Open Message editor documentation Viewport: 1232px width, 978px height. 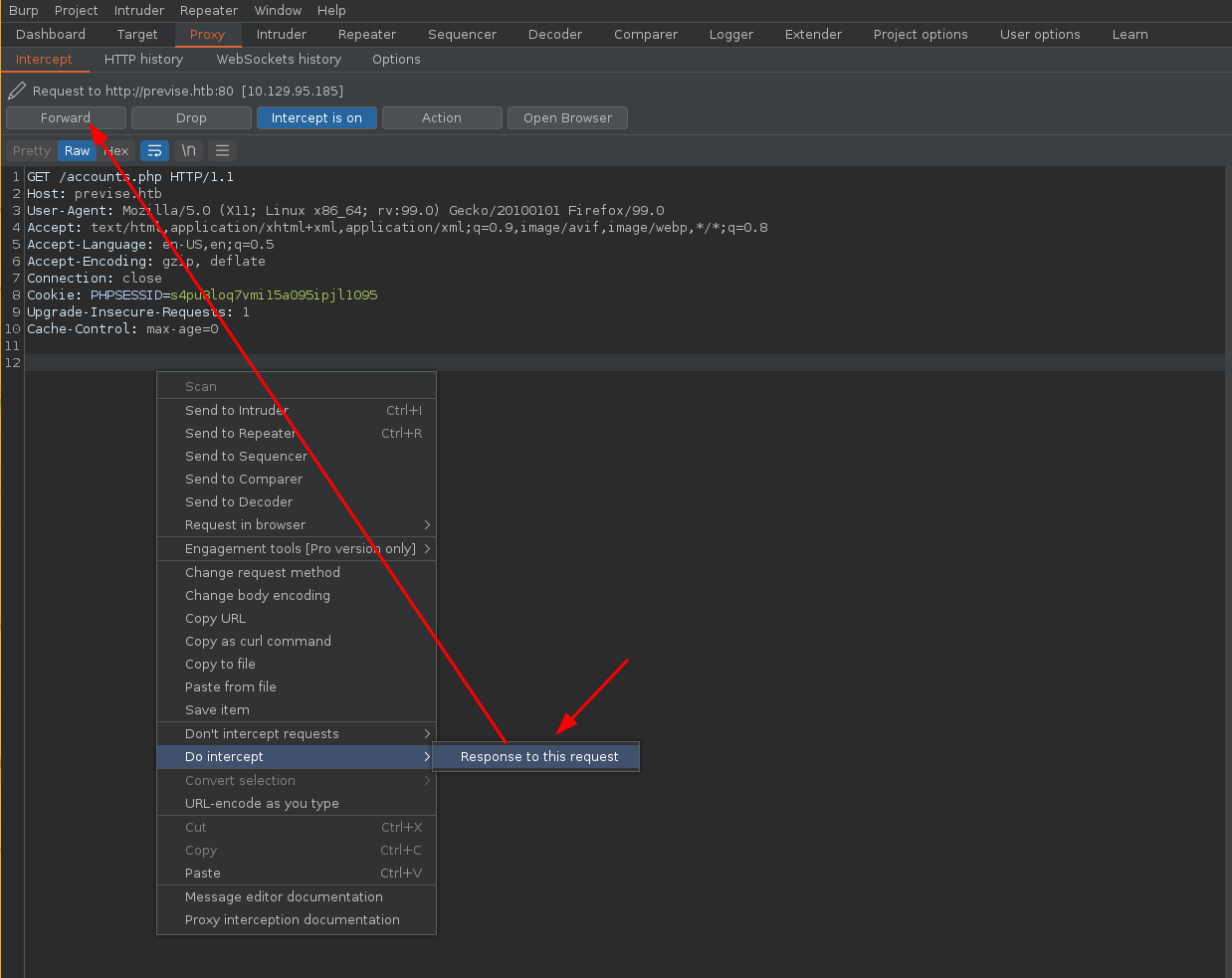pos(297,897)
